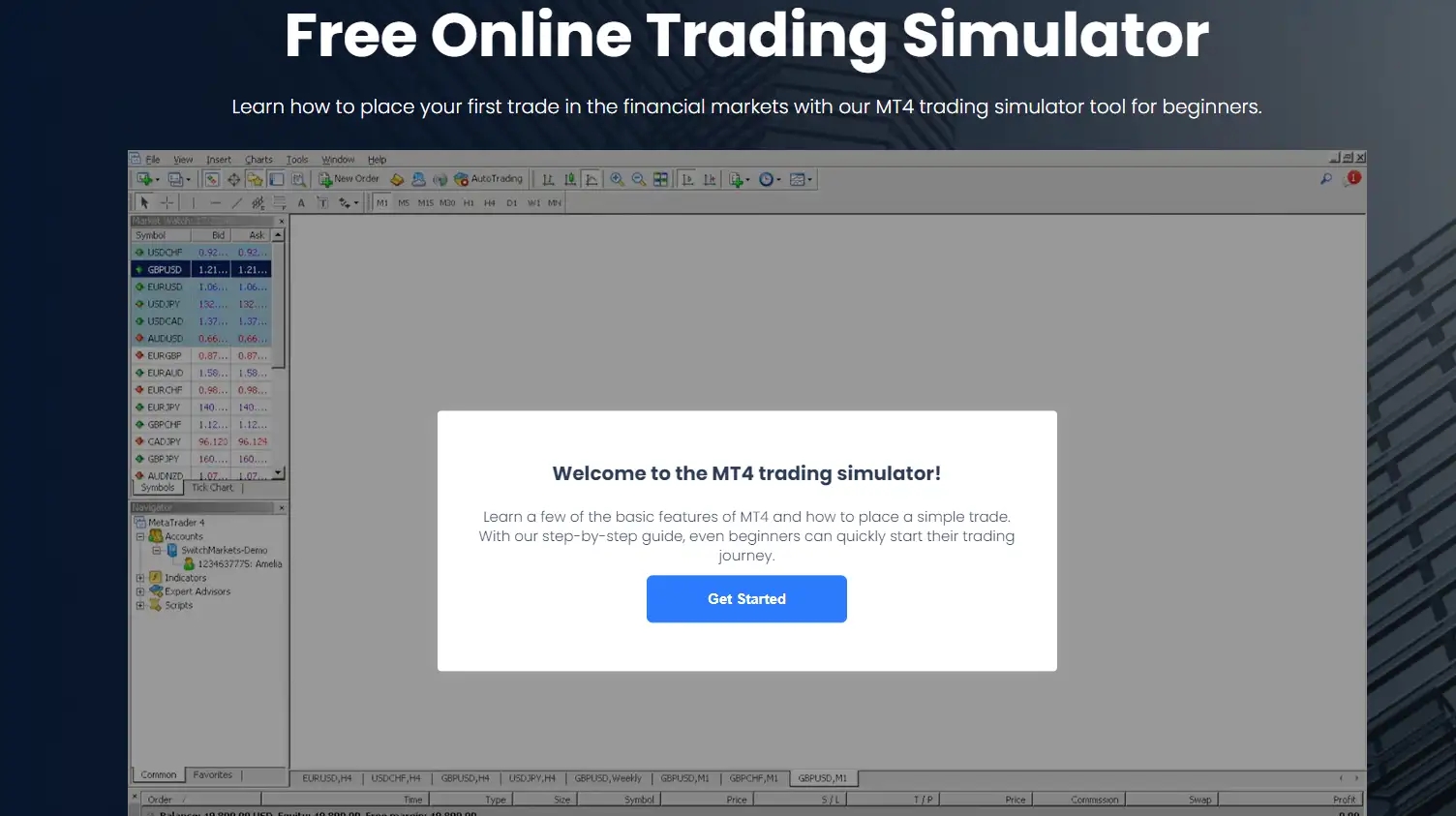Select the line chart icon
This screenshot has height=816, width=1456.
[591, 179]
